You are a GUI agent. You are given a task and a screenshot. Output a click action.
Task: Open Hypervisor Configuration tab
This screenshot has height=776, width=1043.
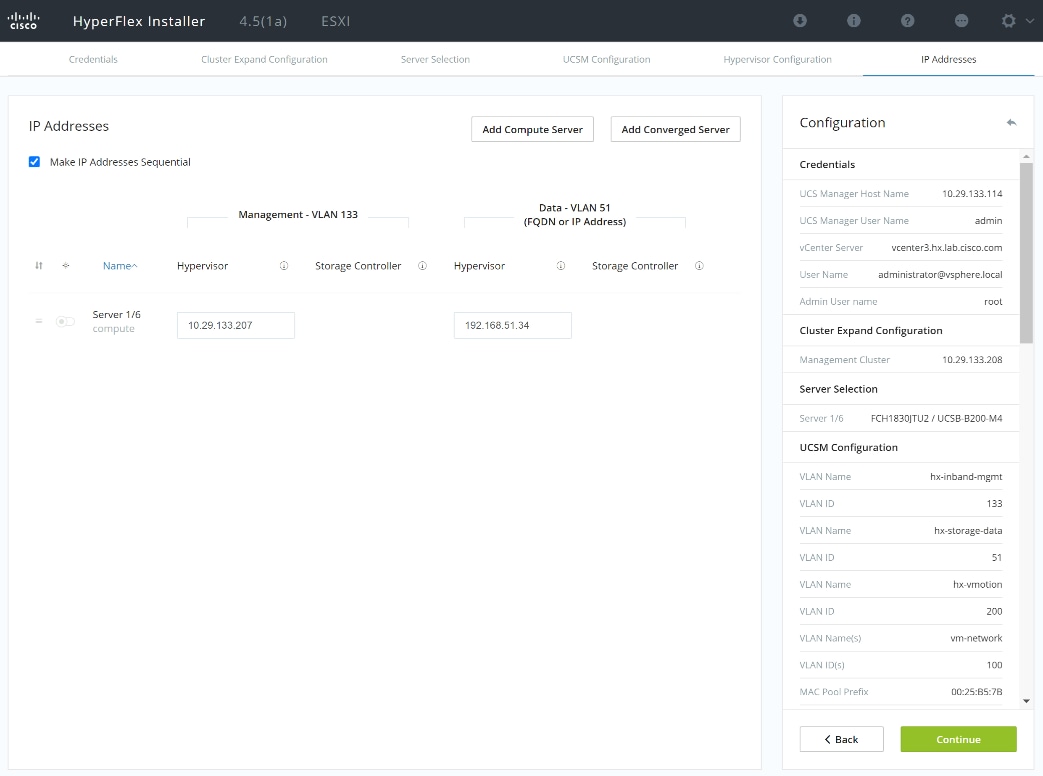coord(778,59)
